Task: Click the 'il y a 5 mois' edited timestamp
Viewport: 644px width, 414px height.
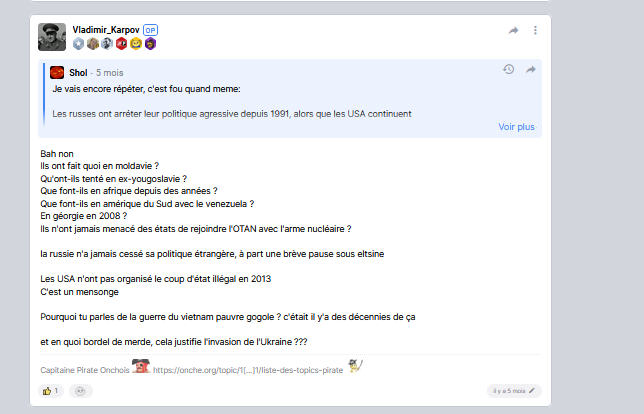Action: tap(514, 391)
